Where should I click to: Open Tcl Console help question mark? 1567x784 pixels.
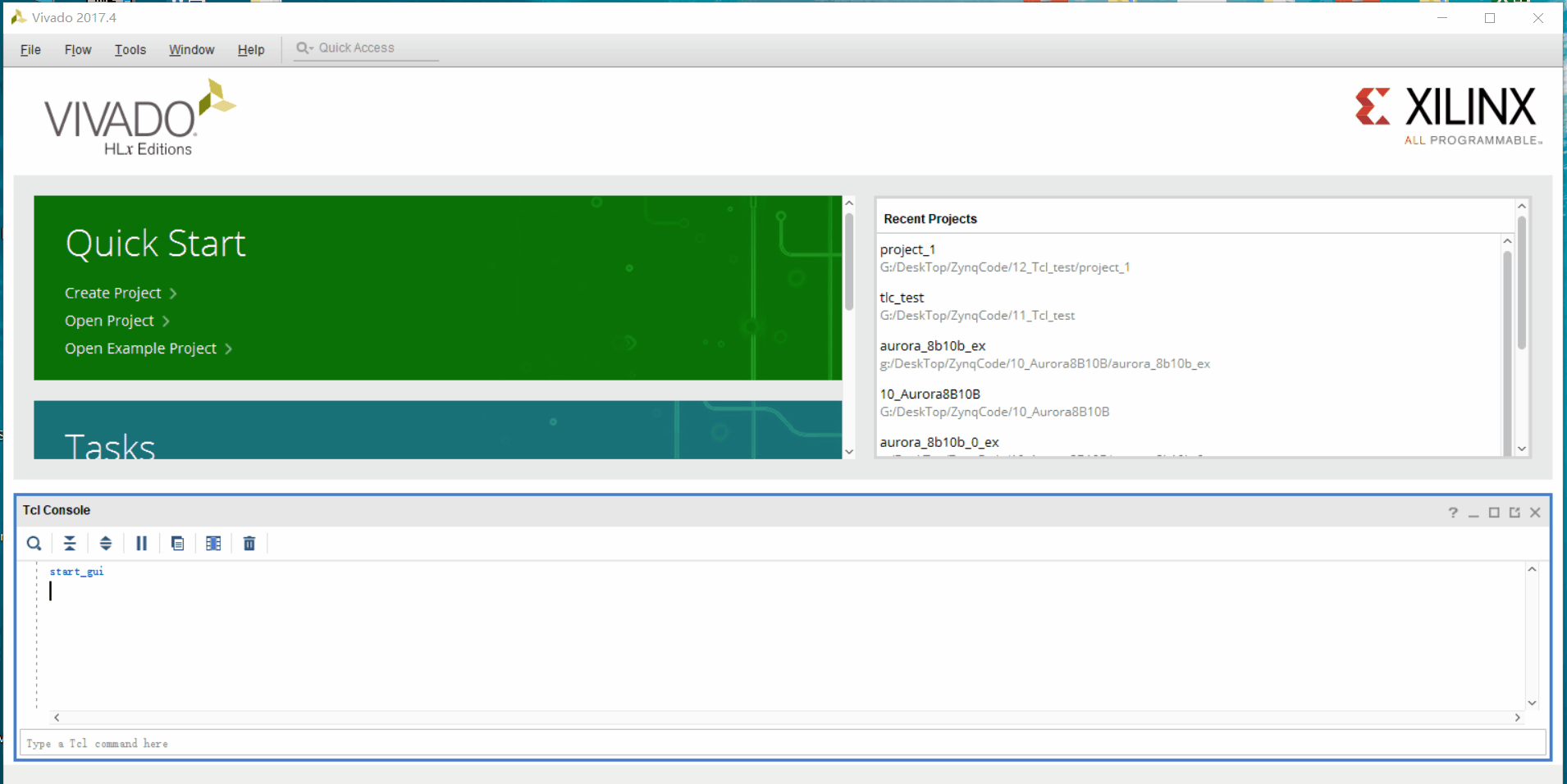[1453, 513]
